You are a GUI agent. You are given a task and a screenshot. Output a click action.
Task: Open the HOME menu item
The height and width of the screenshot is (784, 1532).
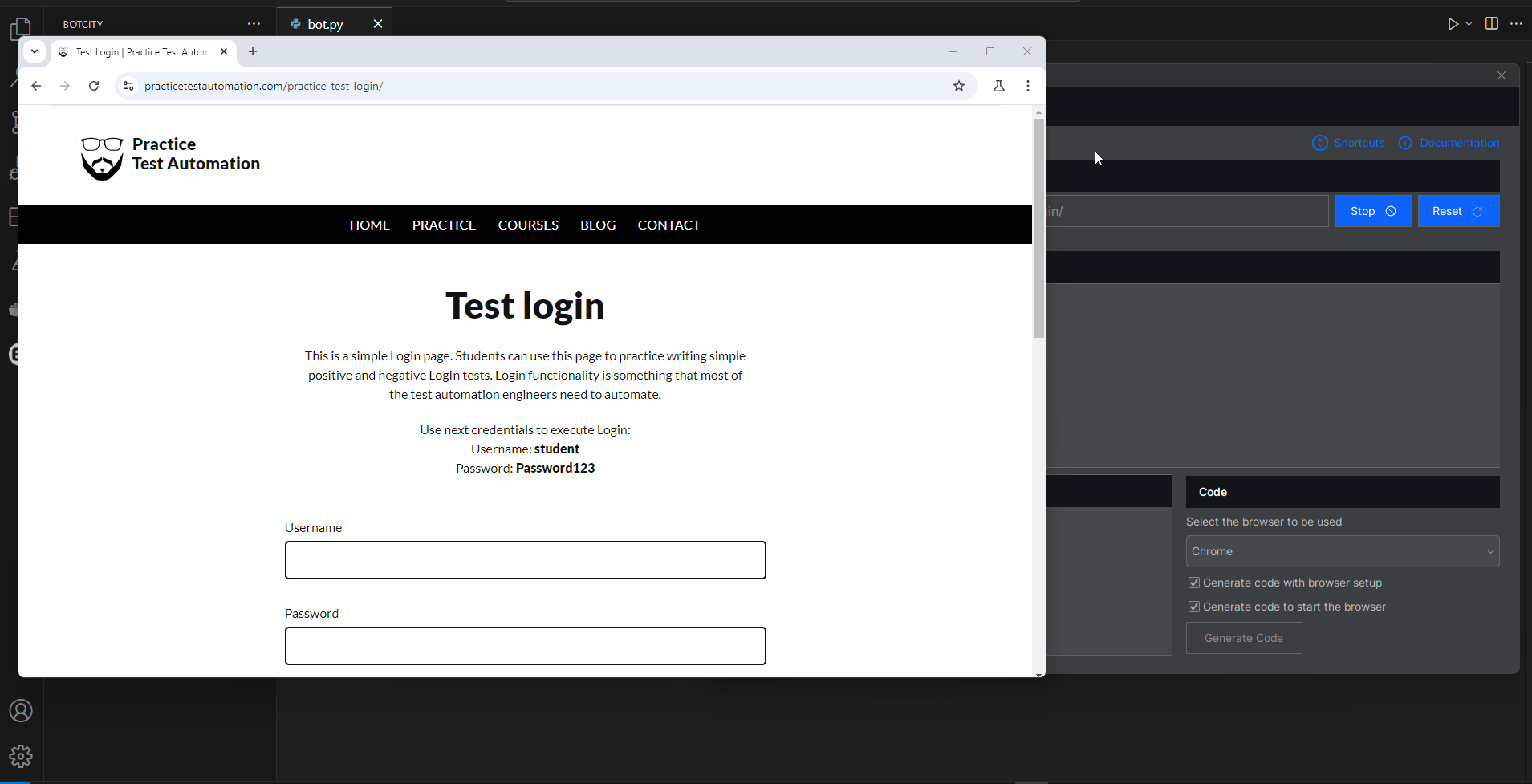coord(370,225)
